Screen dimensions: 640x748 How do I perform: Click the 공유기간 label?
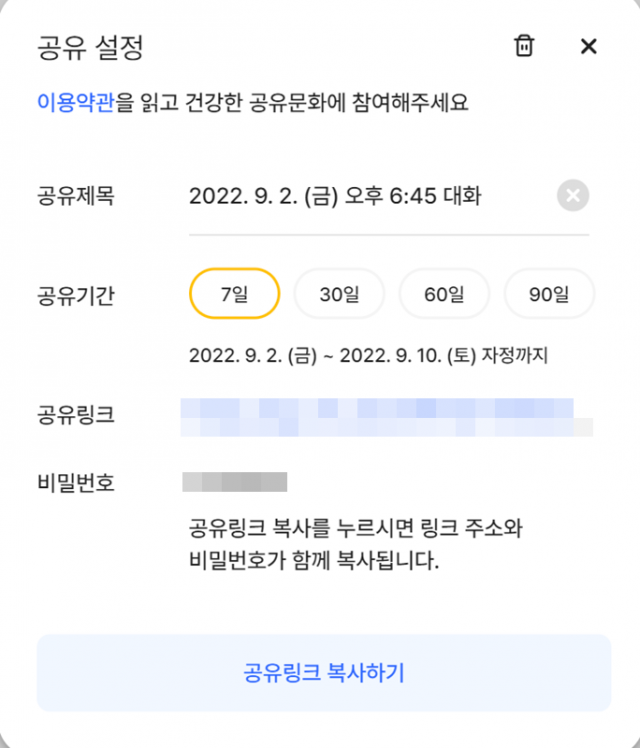coord(76,296)
